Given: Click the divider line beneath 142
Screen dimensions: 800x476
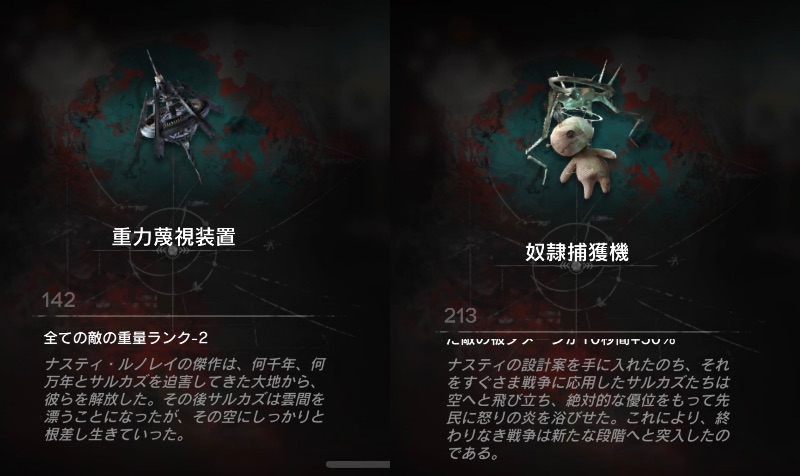Looking at the screenshot, I should point(184,316).
